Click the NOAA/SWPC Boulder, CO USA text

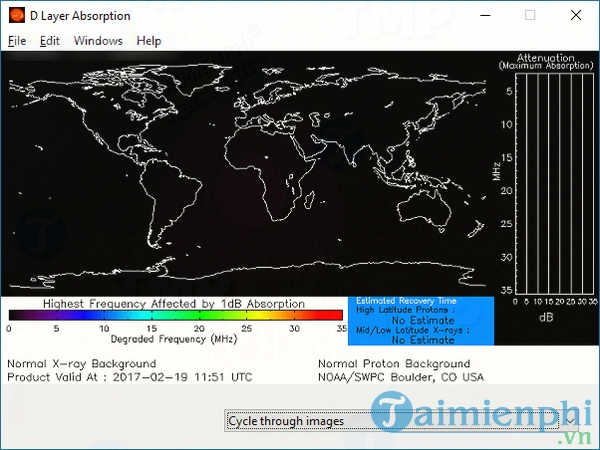tap(402, 377)
